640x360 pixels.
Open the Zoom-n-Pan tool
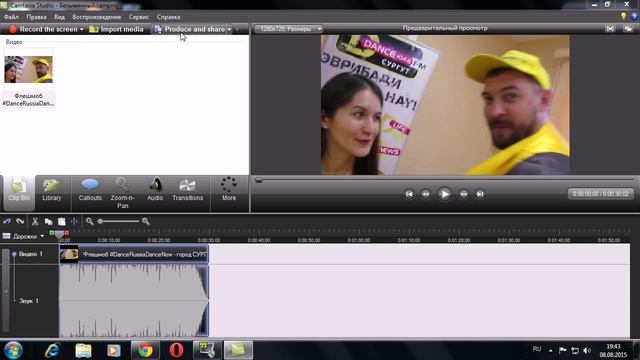click(x=122, y=193)
